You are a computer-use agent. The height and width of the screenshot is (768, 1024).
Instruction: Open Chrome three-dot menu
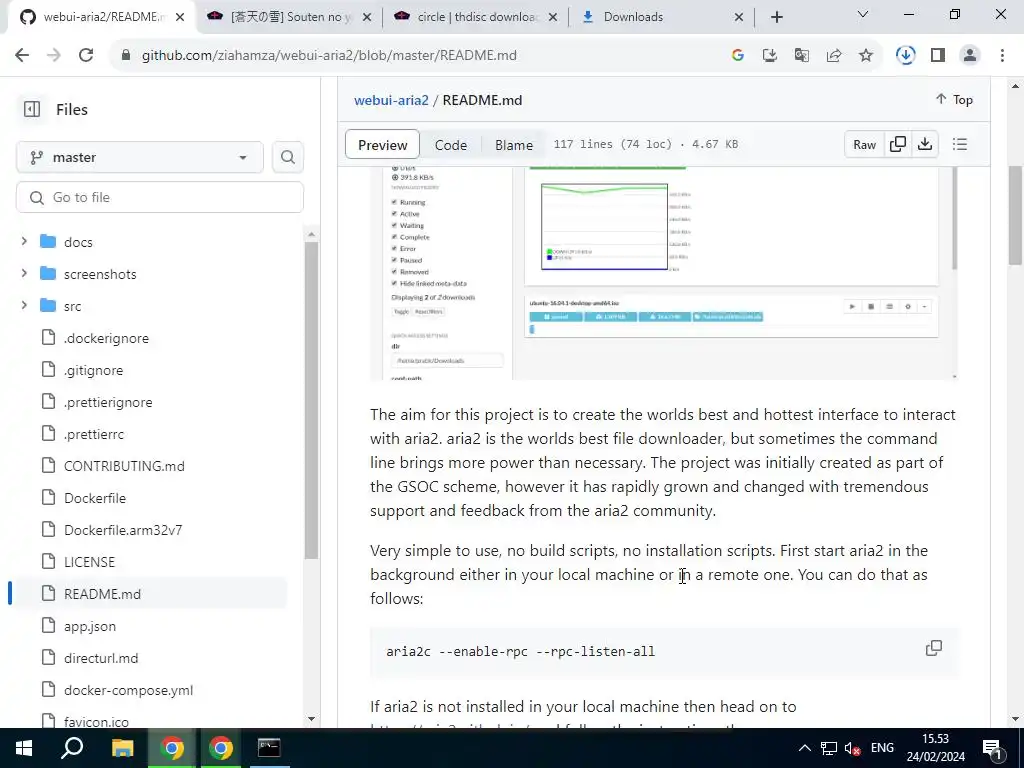click(x=1002, y=56)
